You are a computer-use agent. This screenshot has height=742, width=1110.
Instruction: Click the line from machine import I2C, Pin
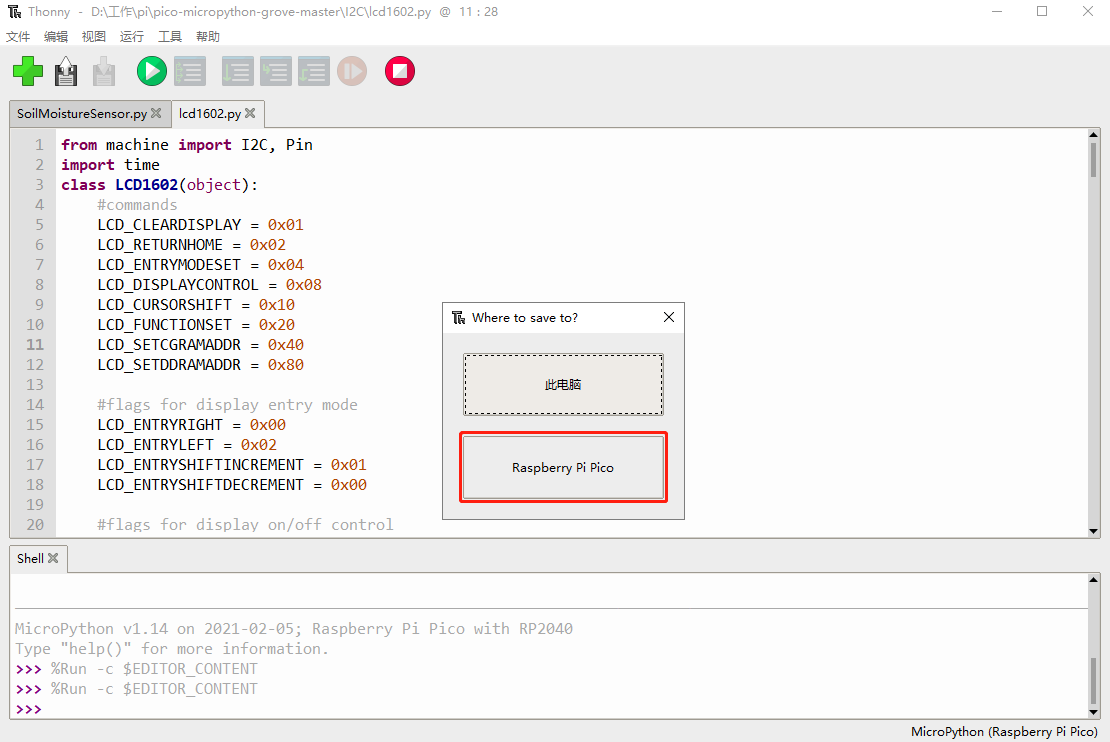click(187, 144)
